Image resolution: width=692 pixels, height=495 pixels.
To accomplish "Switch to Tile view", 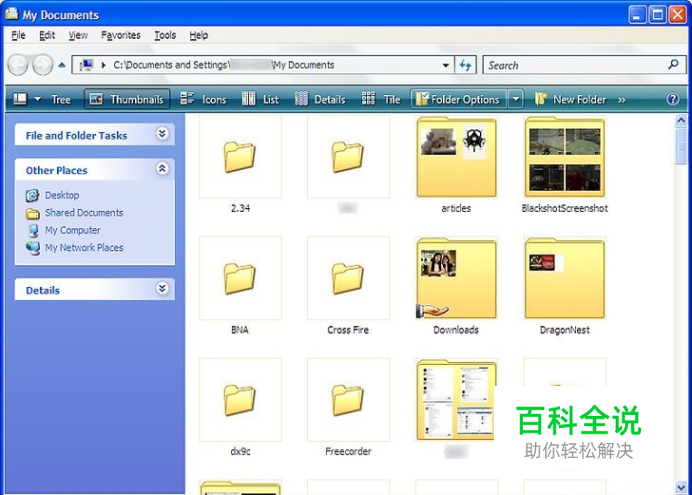I will click(x=380, y=99).
